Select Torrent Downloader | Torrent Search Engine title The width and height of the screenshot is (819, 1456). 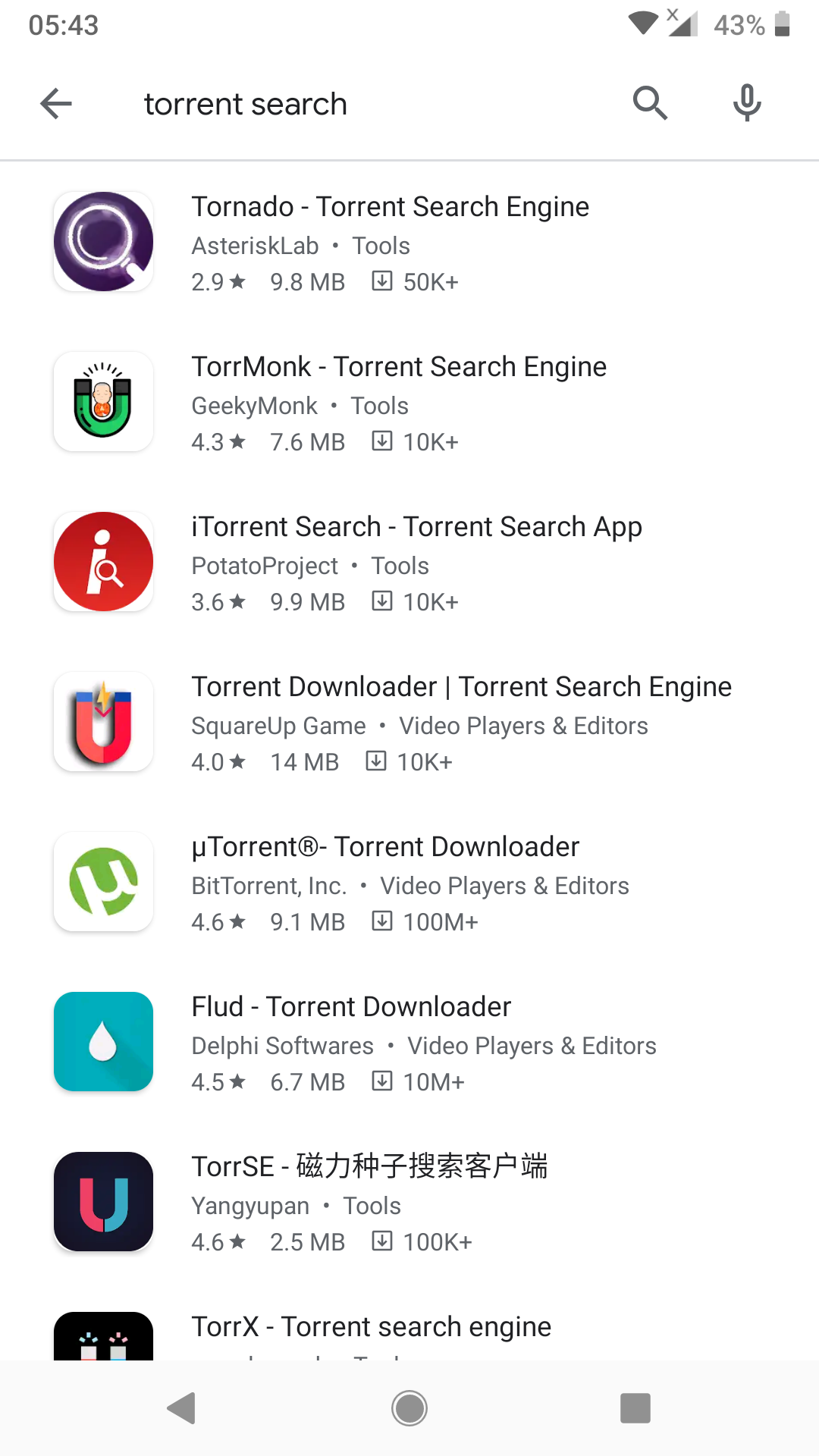462,687
